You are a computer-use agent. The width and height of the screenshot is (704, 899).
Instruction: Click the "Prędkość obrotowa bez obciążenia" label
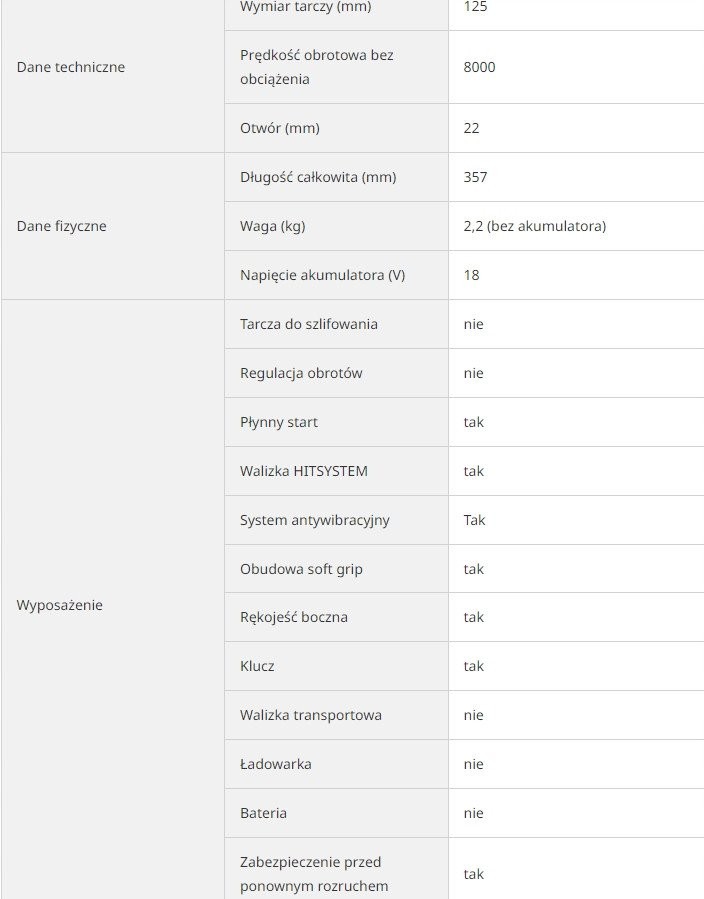point(317,67)
